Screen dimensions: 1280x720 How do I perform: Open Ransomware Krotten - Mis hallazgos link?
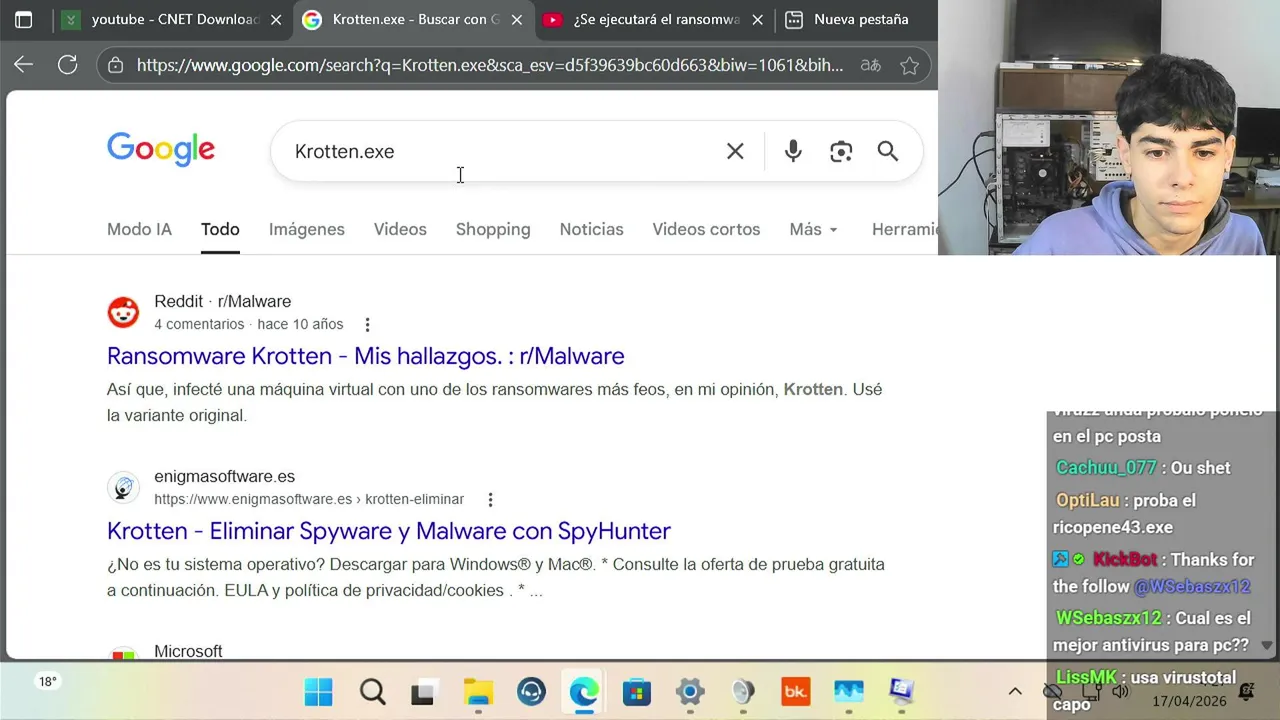point(365,356)
